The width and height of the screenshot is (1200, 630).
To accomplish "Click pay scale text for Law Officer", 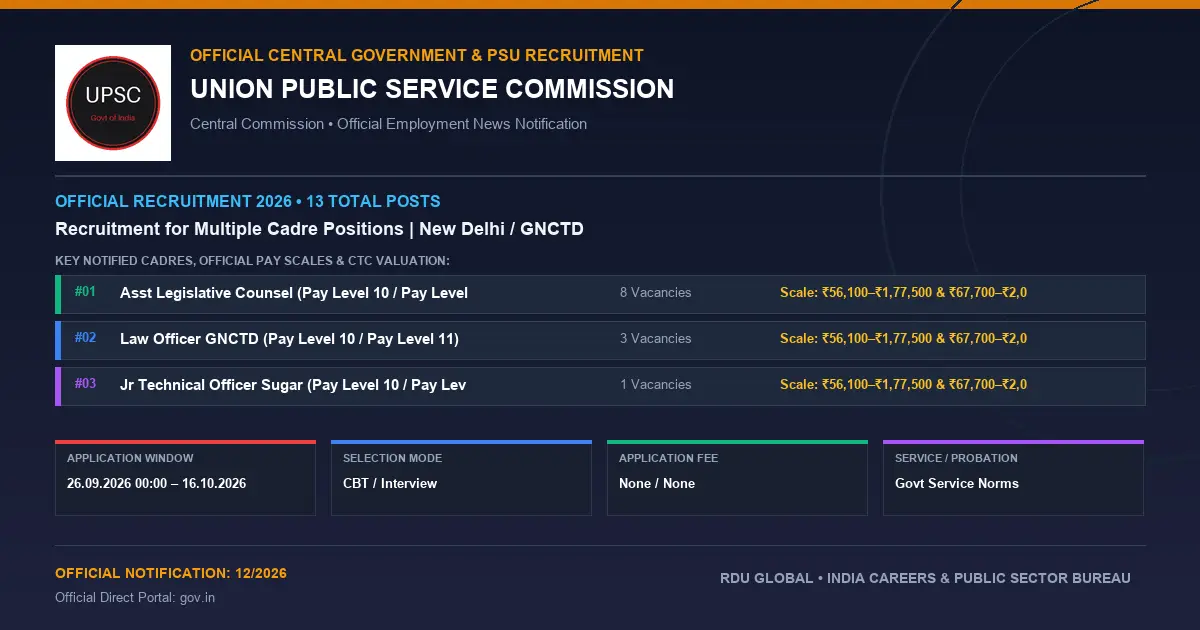I will 903,339.
